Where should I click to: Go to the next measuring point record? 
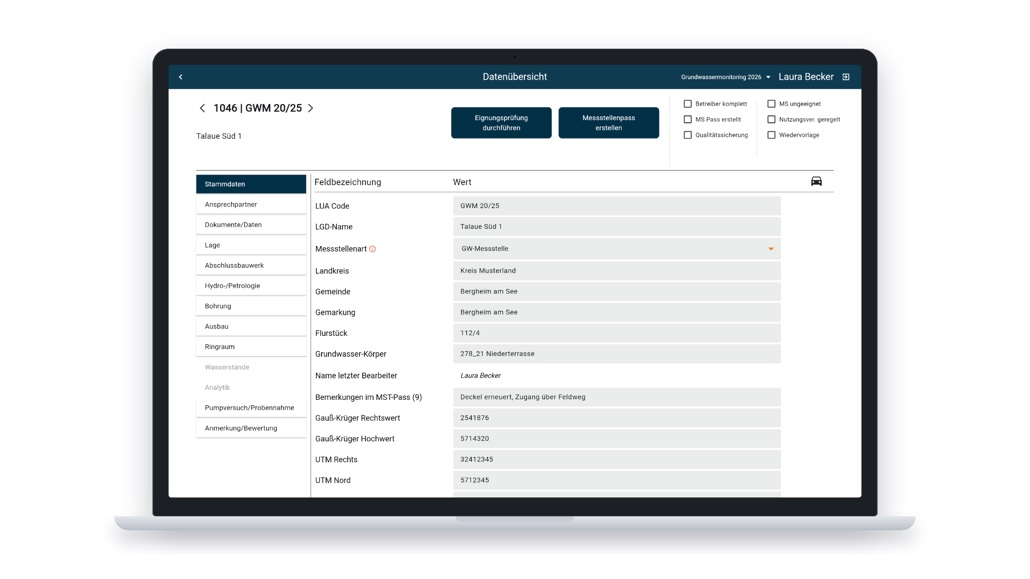(x=311, y=108)
